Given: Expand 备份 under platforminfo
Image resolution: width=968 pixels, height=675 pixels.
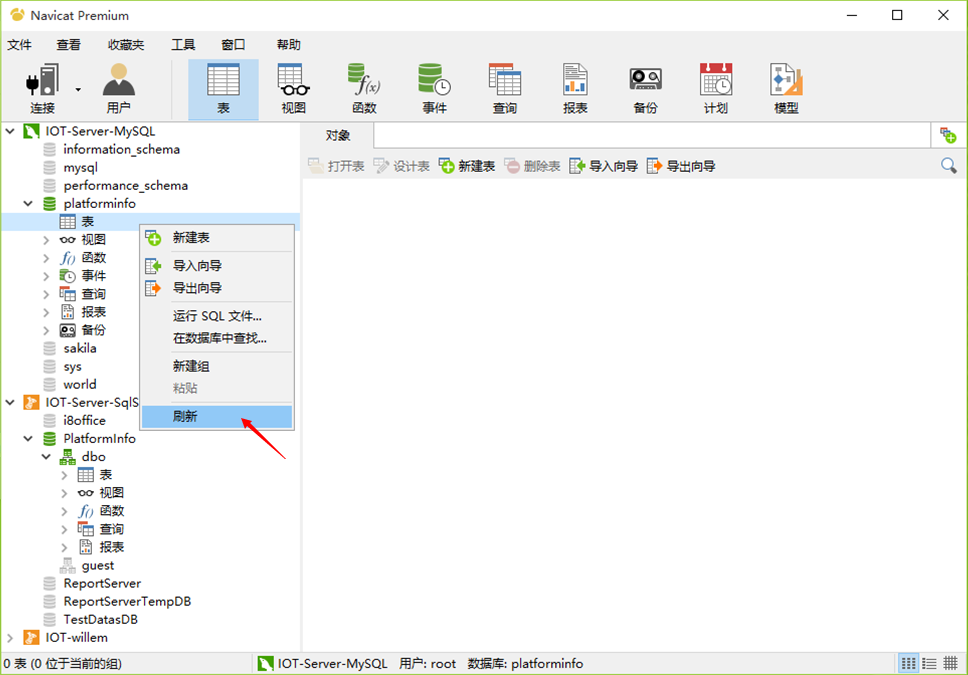Looking at the screenshot, I should [46, 330].
